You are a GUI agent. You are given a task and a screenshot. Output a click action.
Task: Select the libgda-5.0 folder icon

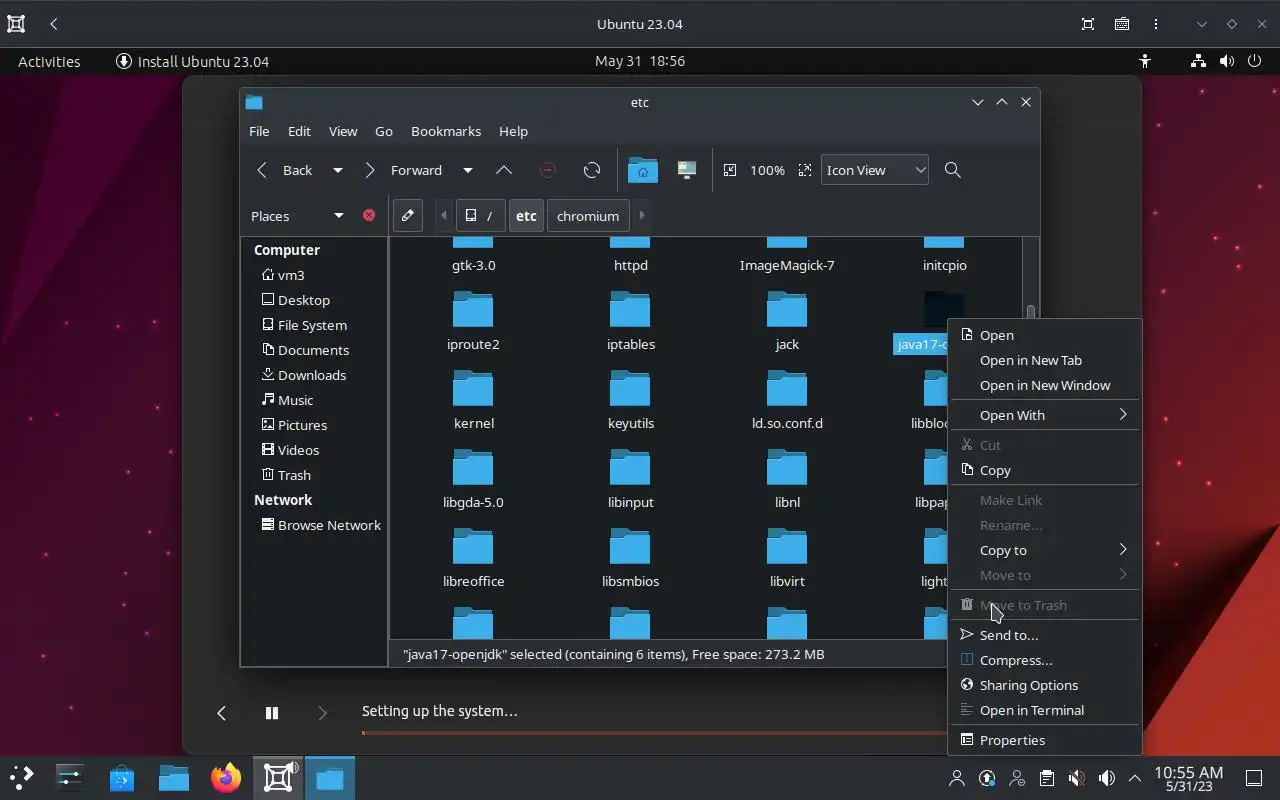473,468
